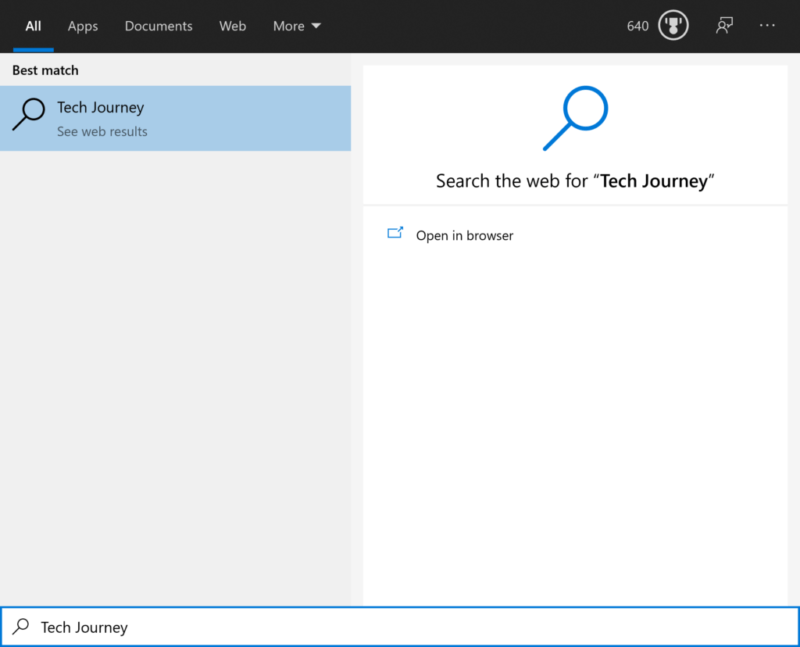Switch to the Documents tab

pos(158,26)
